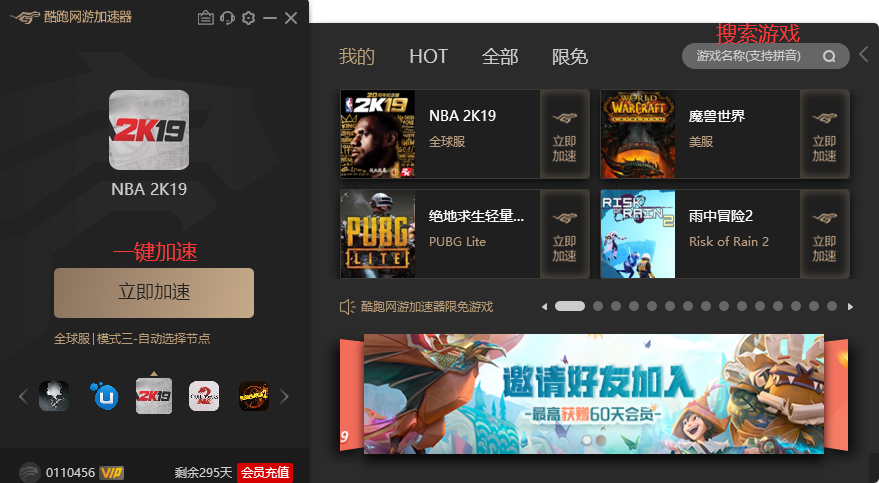Image resolution: width=879 pixels, height=483 pixels.
Task: Switch to the second banner slide dot
Action: point(600,440)
